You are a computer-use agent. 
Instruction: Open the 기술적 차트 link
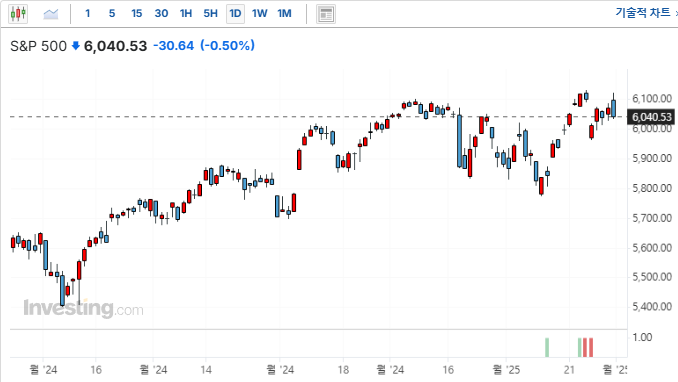coord(643,13)
